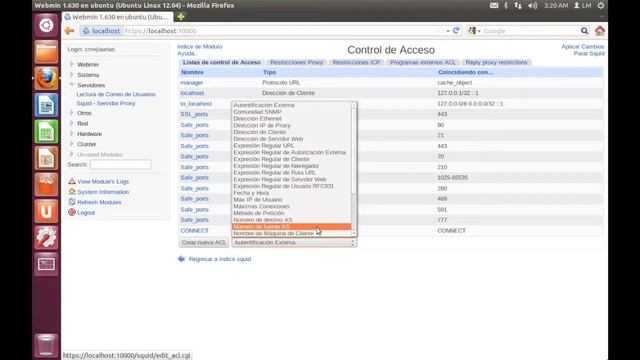Open search engine selector dropdown

pyautogui.click(x=475, y=31)
